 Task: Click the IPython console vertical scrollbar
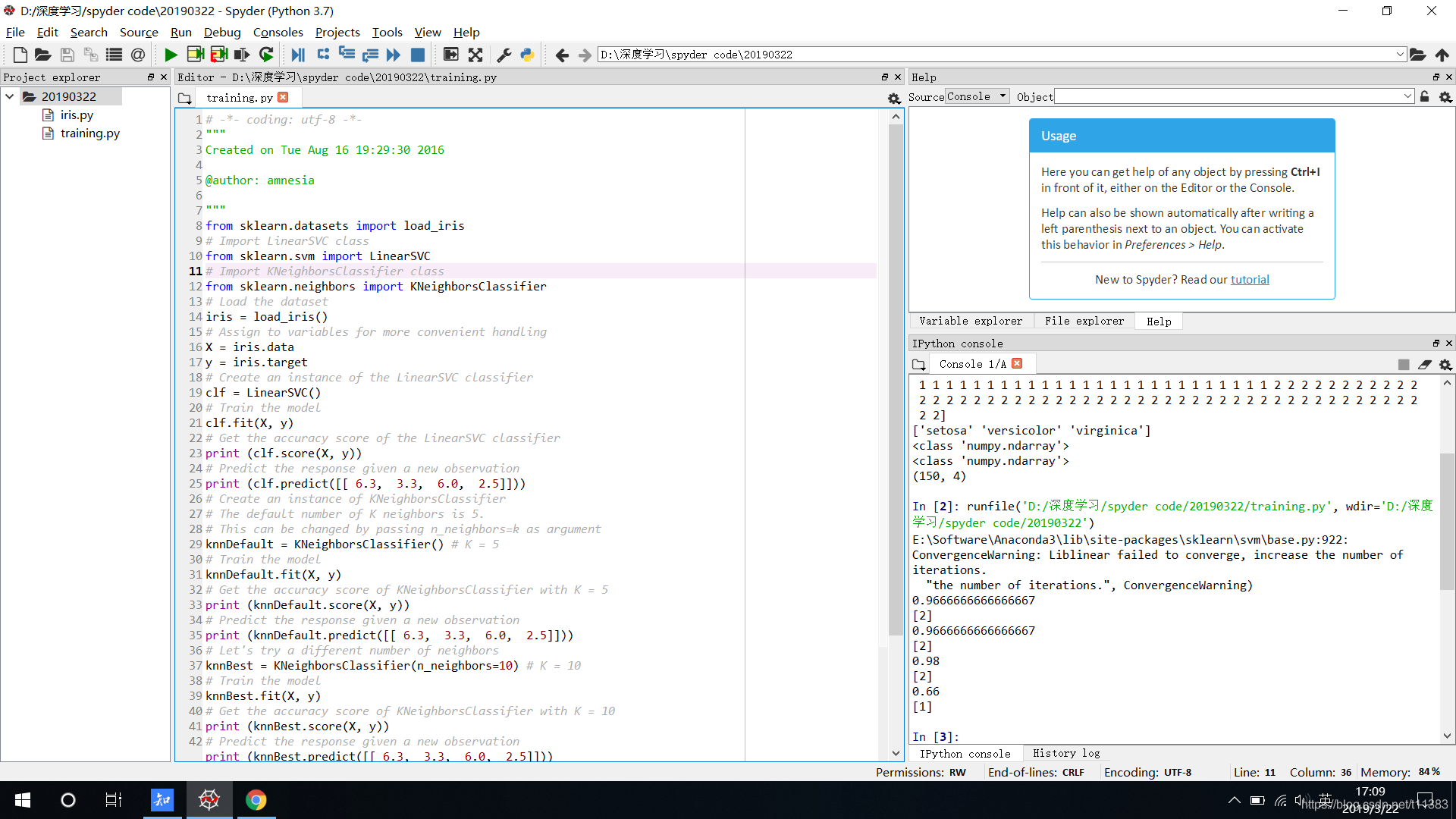1447,520
